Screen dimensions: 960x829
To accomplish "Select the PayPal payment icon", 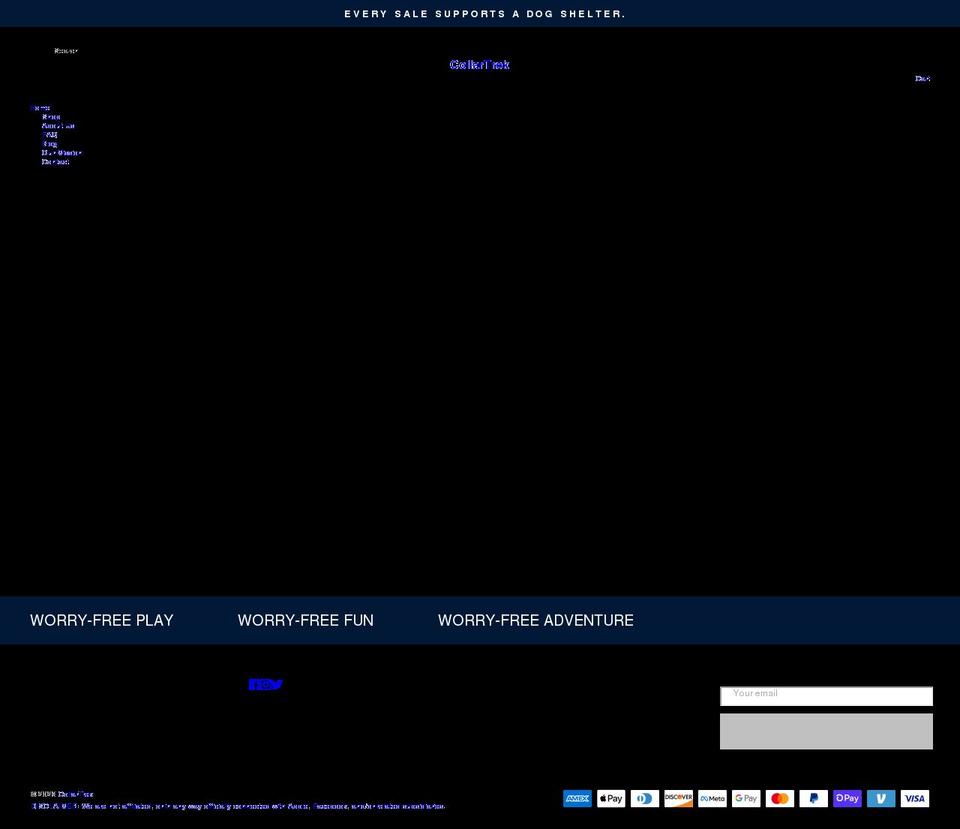I will pyautogui.click(x=813, y=798).
